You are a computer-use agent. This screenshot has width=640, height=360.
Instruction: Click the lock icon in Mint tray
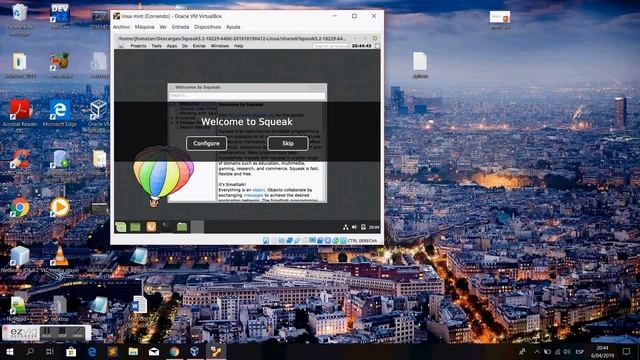[363, 227]
